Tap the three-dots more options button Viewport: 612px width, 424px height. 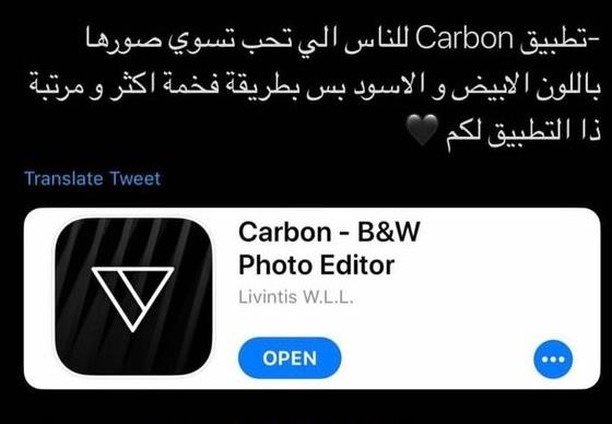point(553,359)
